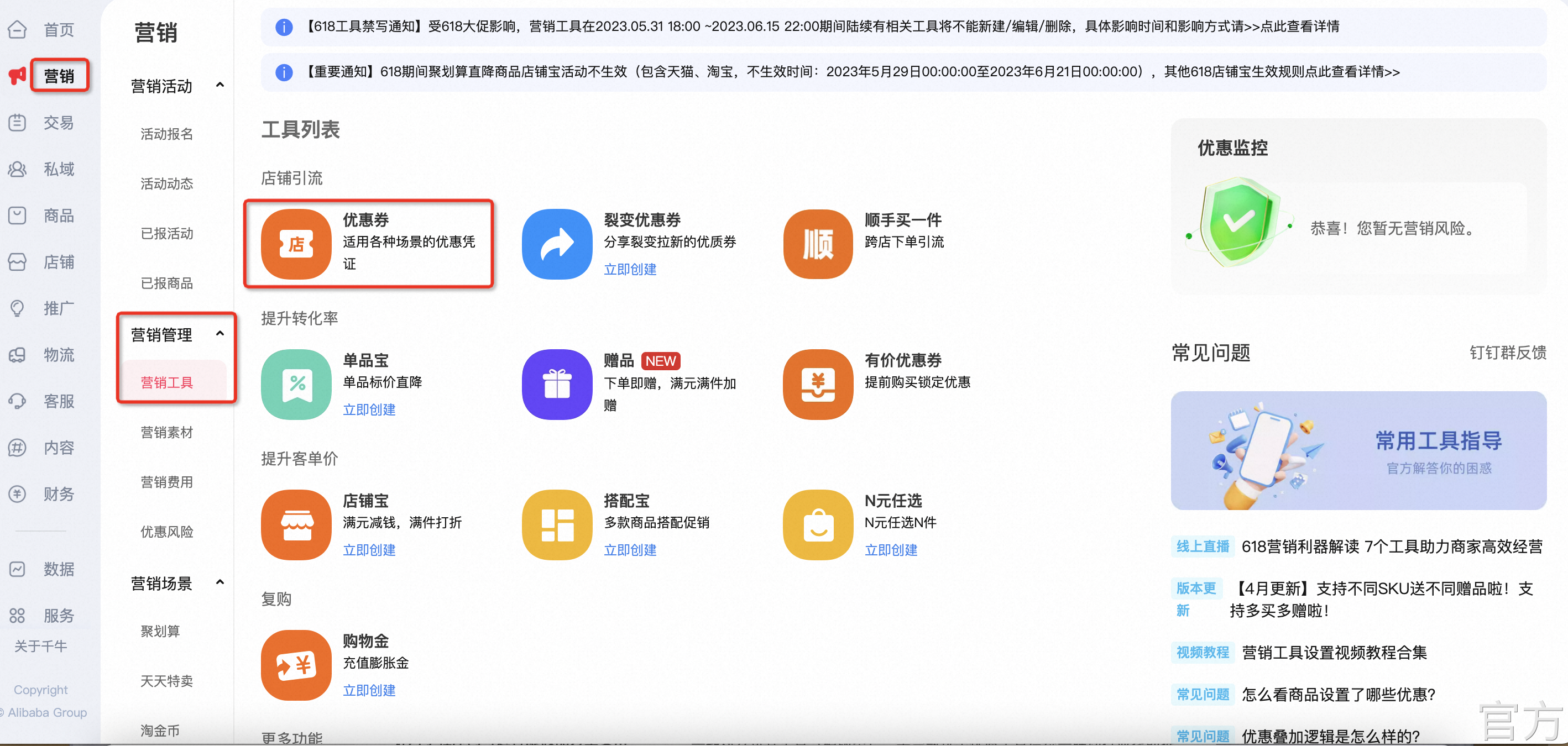
Task: Open the 优惠券 orange coupon icon
Action: pos(296,244)
